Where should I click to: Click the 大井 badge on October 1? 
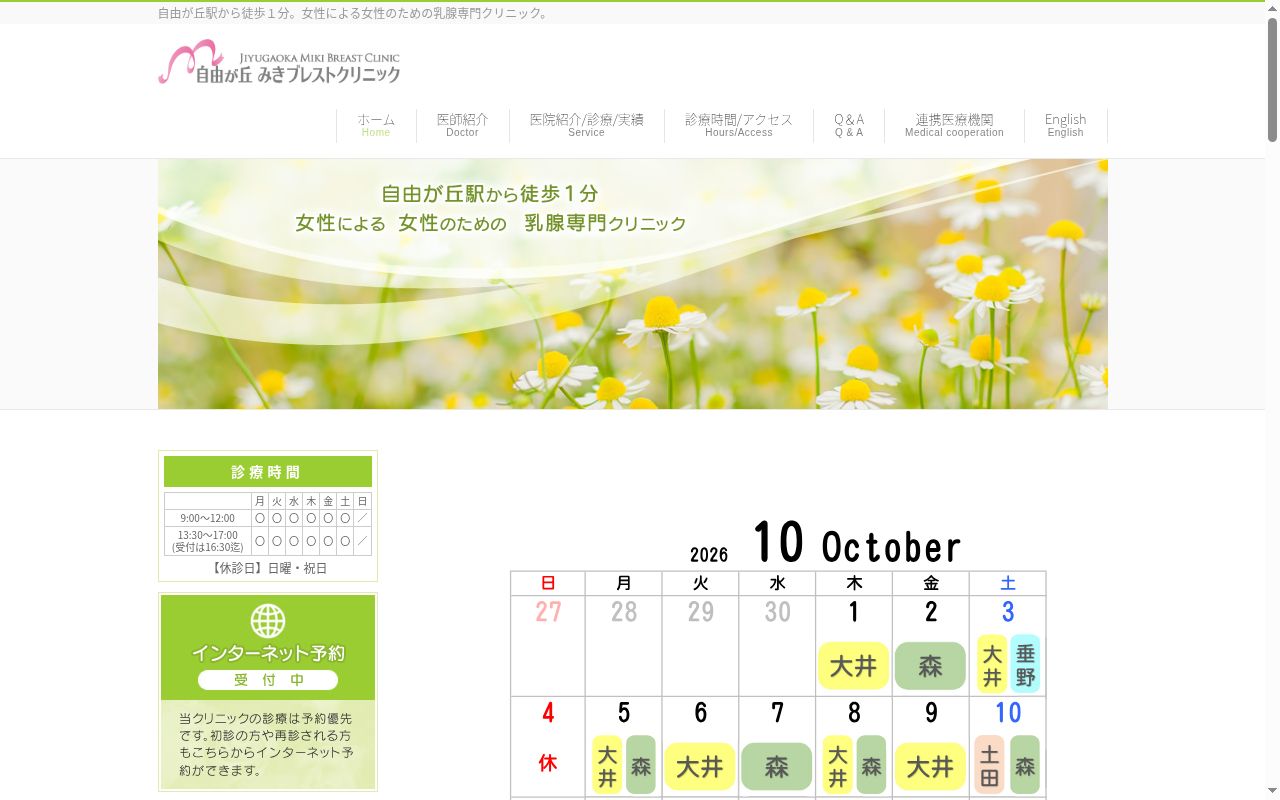pos(853,666)
